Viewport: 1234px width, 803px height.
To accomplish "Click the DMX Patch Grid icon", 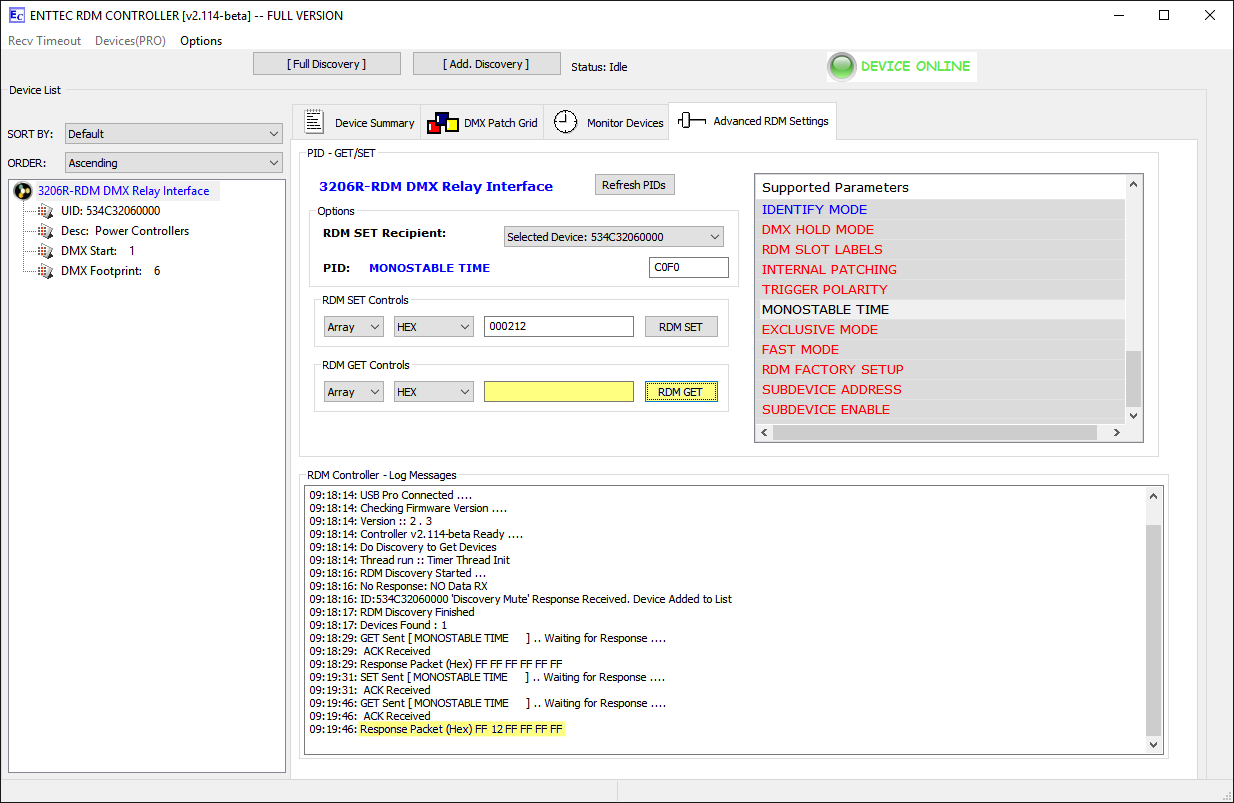I will click(442, 123).
